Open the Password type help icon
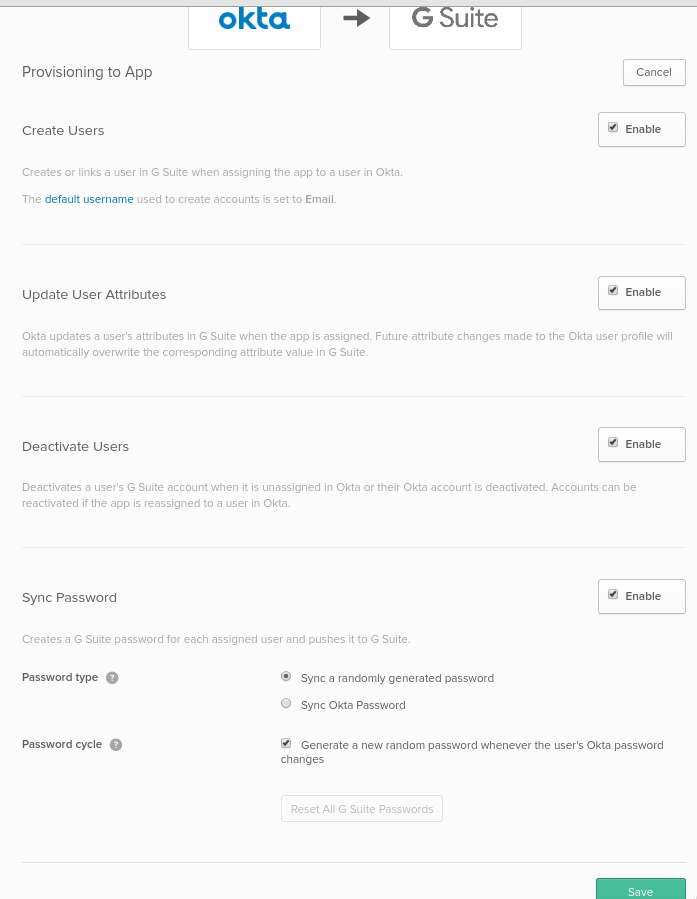Image resolution: width=697 pixels, height=899 pixels. pyautogui.click(x=112, y=678)
